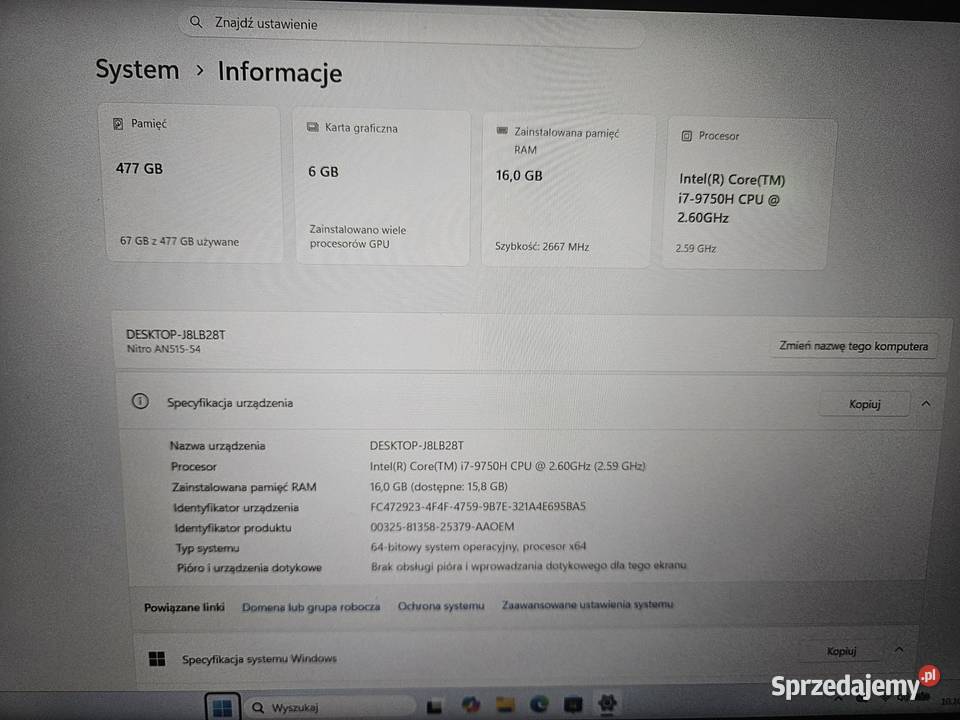Open Zaawansowane ustawienia systemu link
The height and width of the screenshot is (720, 960).
tap(588, 605)
